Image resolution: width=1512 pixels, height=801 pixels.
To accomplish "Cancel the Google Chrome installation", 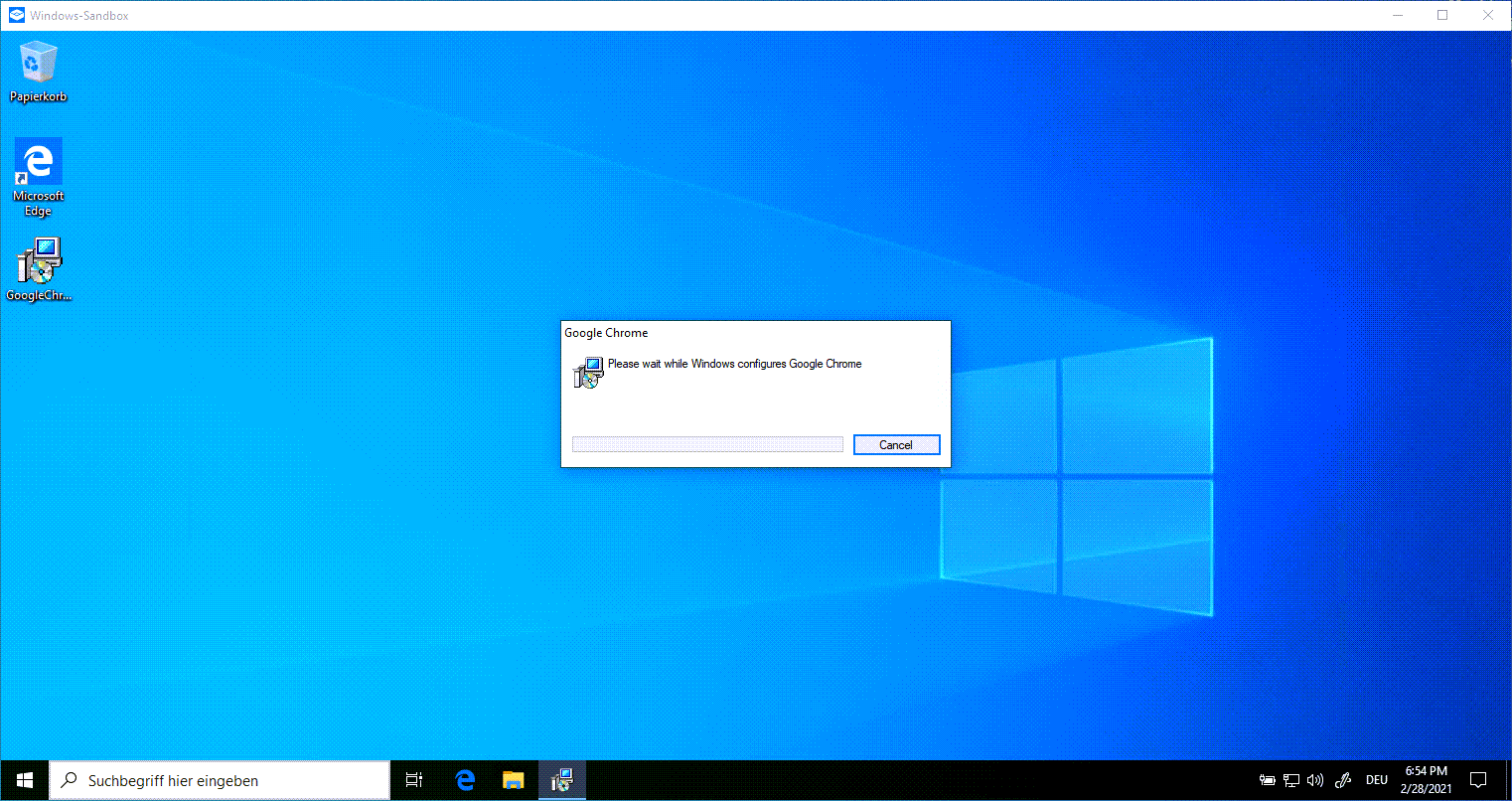I will tap(896, 445).
